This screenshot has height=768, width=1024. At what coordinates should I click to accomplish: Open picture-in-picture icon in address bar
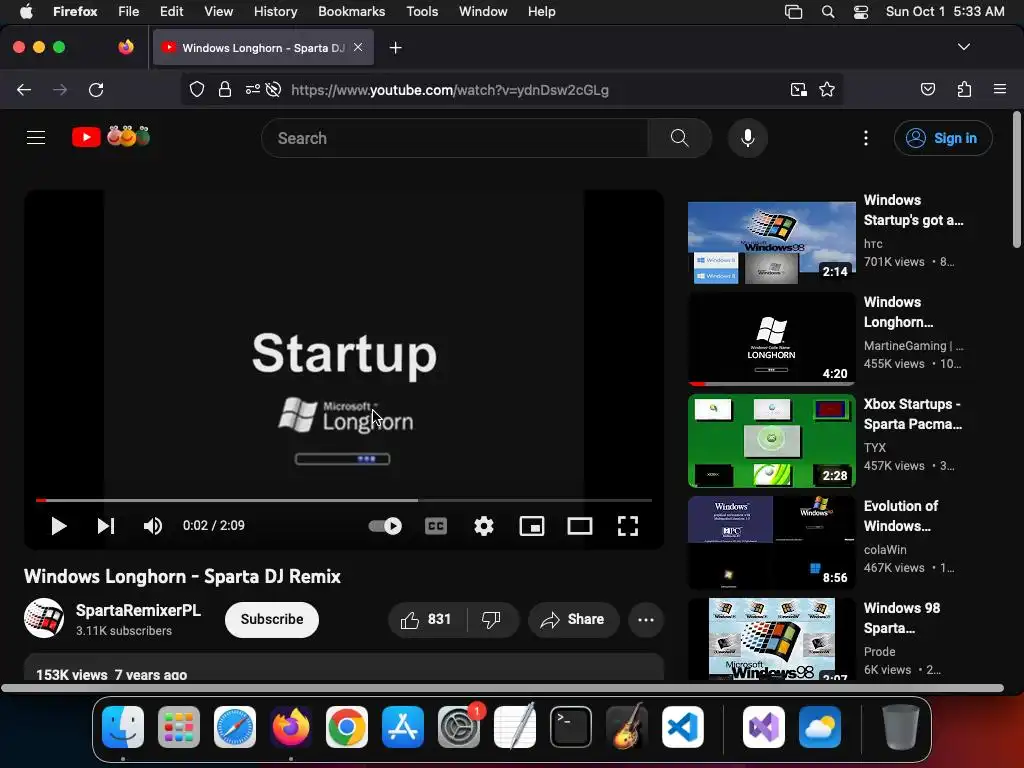point(798,89)
